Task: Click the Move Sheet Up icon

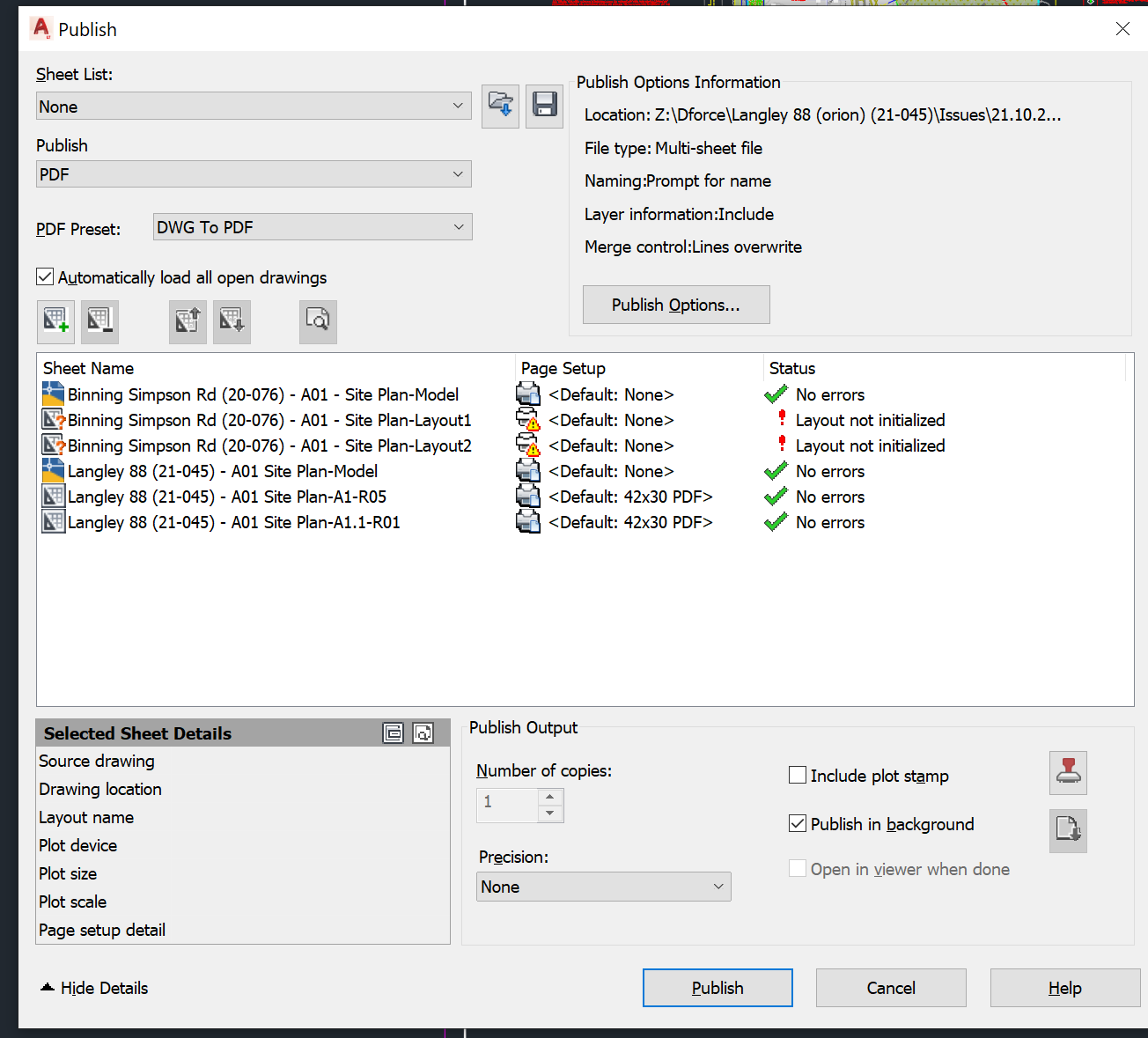Action: click(x=188, y=321)
